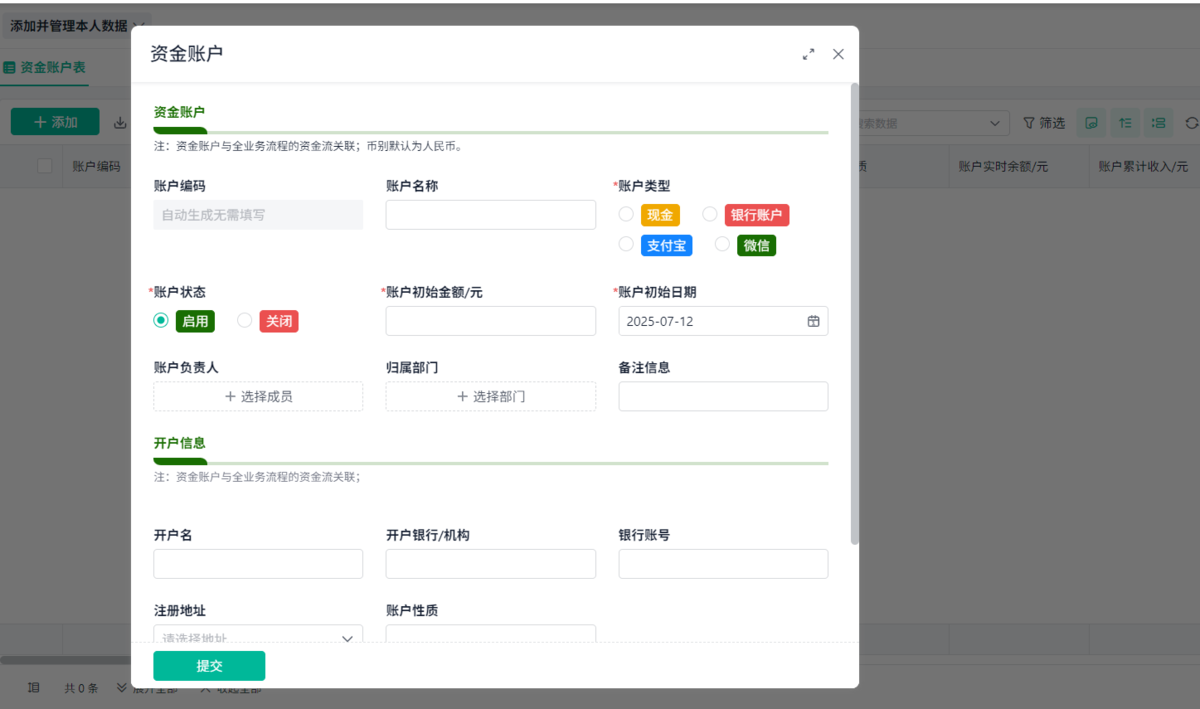
Task: Click 展开全部 in the table footer
Action: pyautogui.click(x=147, y=688)
